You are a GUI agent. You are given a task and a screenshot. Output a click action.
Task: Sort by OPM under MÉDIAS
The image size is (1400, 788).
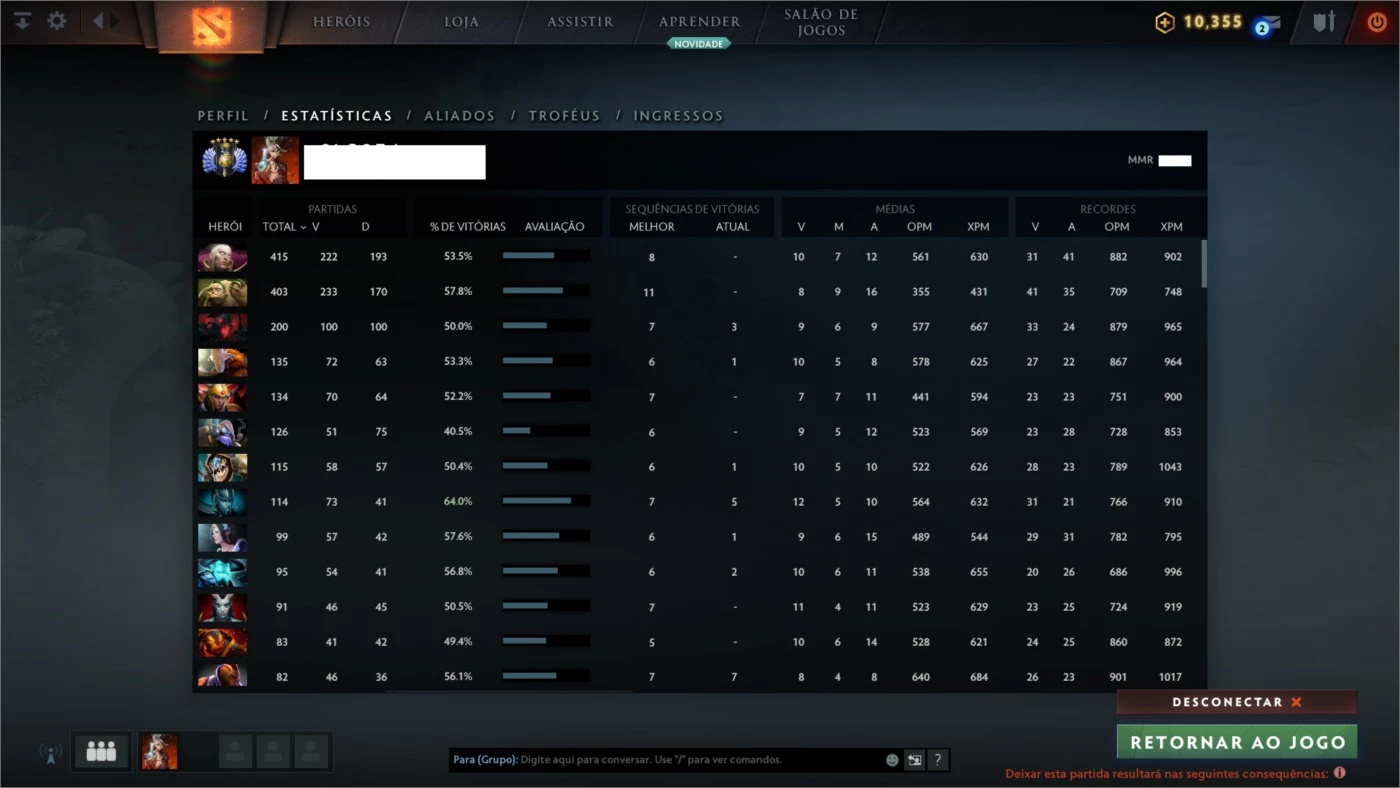coord(920,227)
